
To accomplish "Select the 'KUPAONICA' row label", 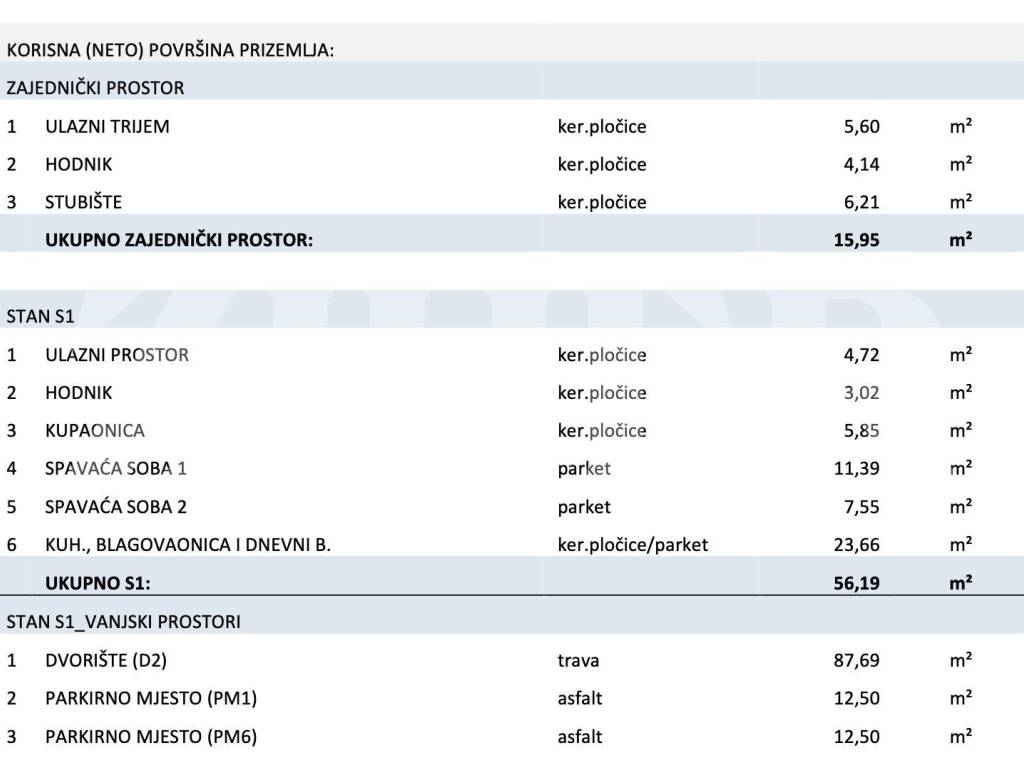I will tap(94, 431).
